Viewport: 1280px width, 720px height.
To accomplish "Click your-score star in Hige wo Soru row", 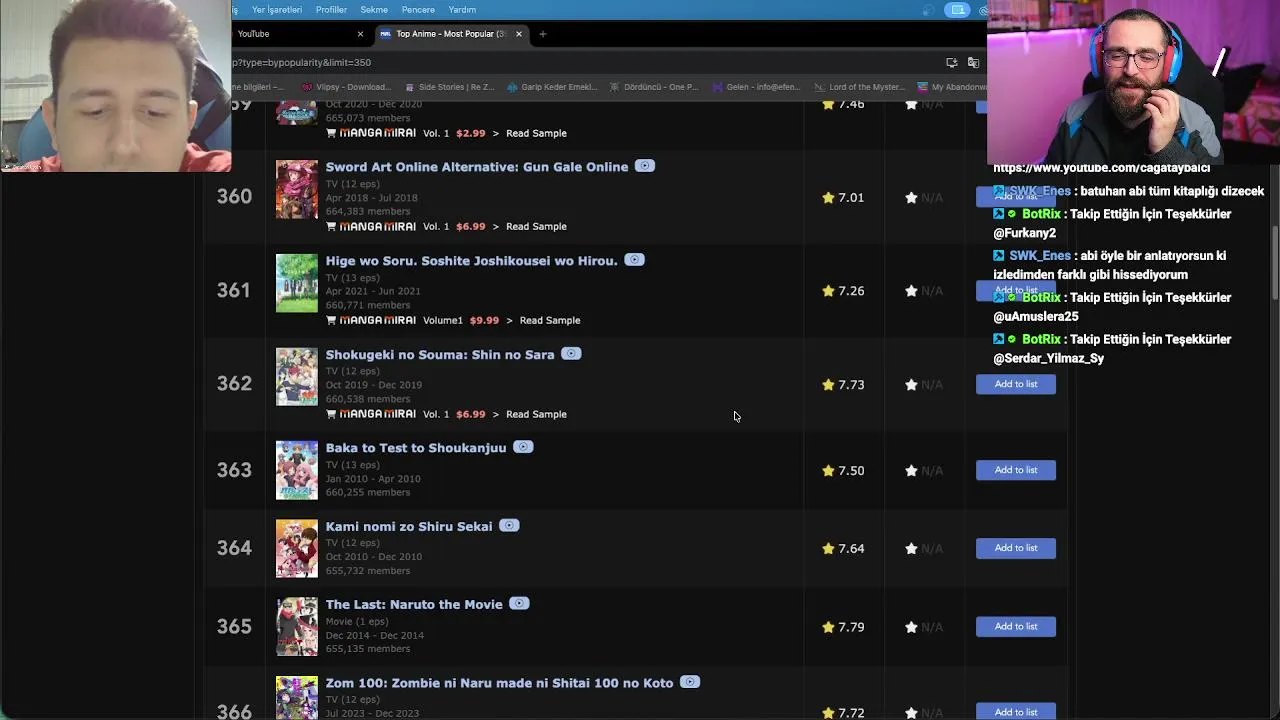I will tap(911, 291).
